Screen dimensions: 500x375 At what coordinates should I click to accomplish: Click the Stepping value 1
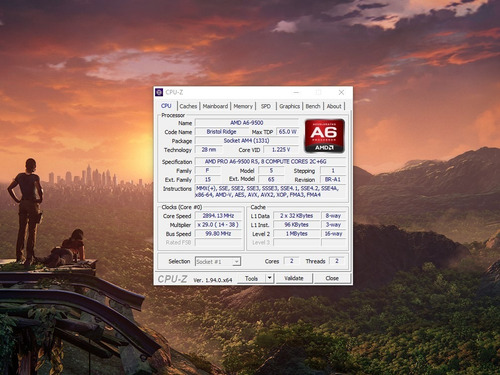click(333, 171)
